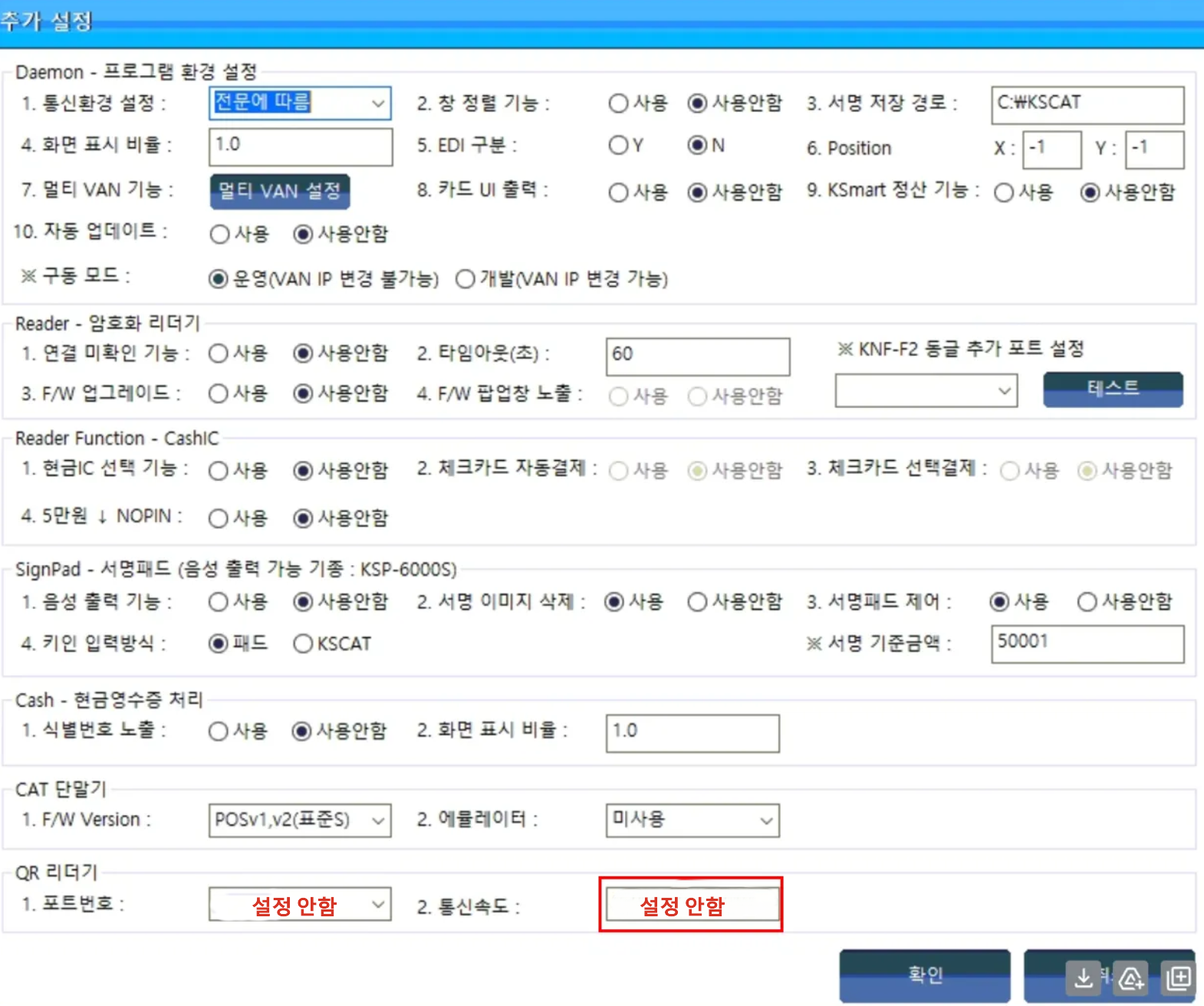Enable 음성 출력 기능 with 사용
Image resolution: width=1204 pixels, height=1006 pixels.
coord(238,602)
